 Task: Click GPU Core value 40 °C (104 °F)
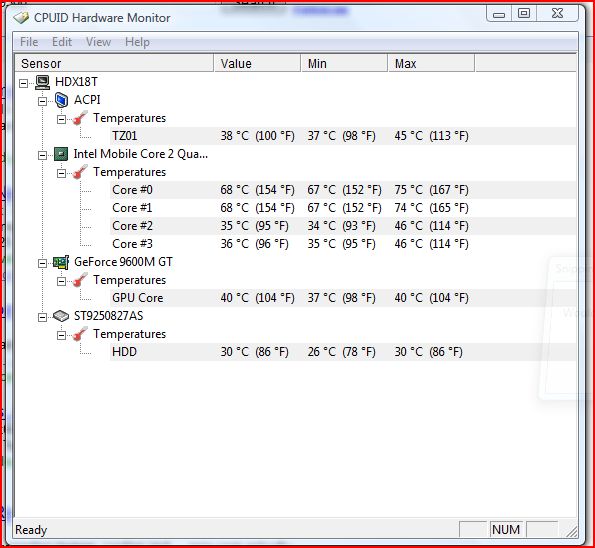pos(257,298)
